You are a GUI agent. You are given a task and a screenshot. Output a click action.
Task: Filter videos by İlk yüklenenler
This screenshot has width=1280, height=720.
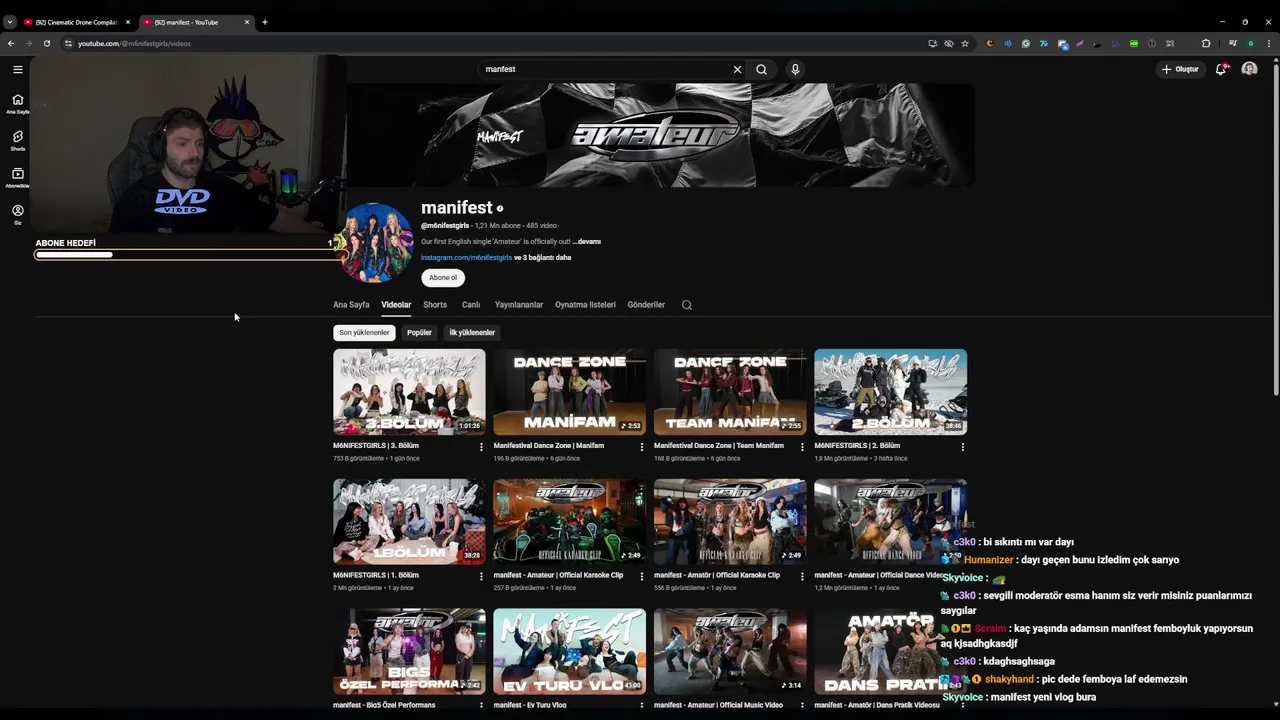(x=472, y=333)
